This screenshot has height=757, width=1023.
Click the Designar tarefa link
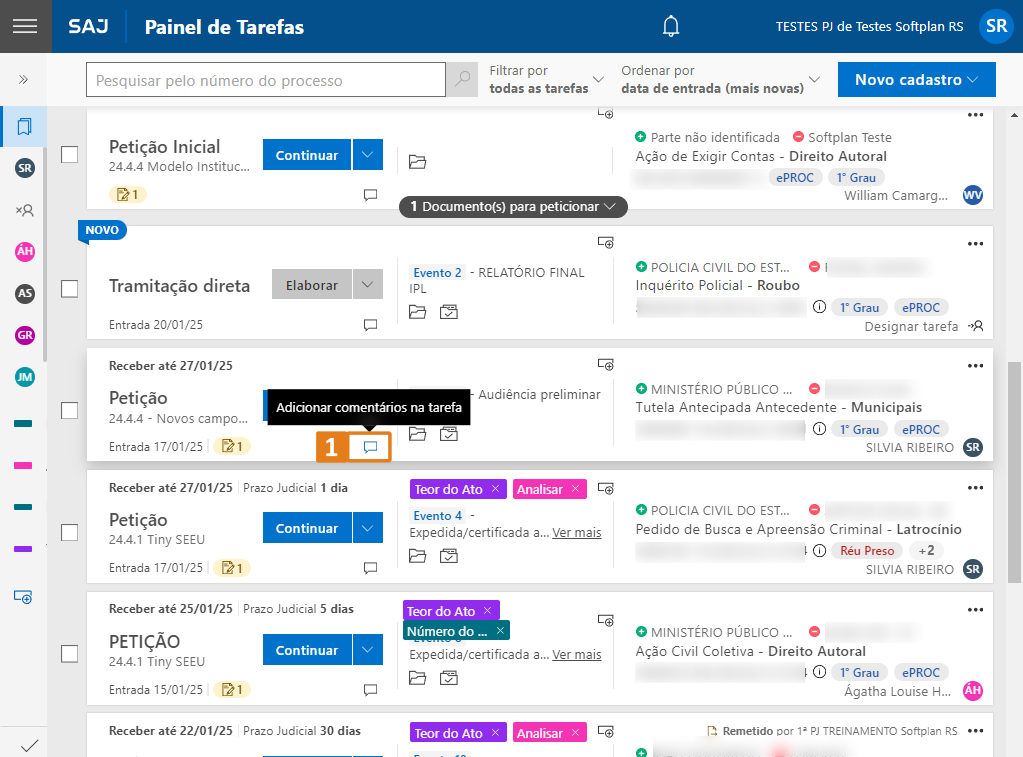coord(911,326)
